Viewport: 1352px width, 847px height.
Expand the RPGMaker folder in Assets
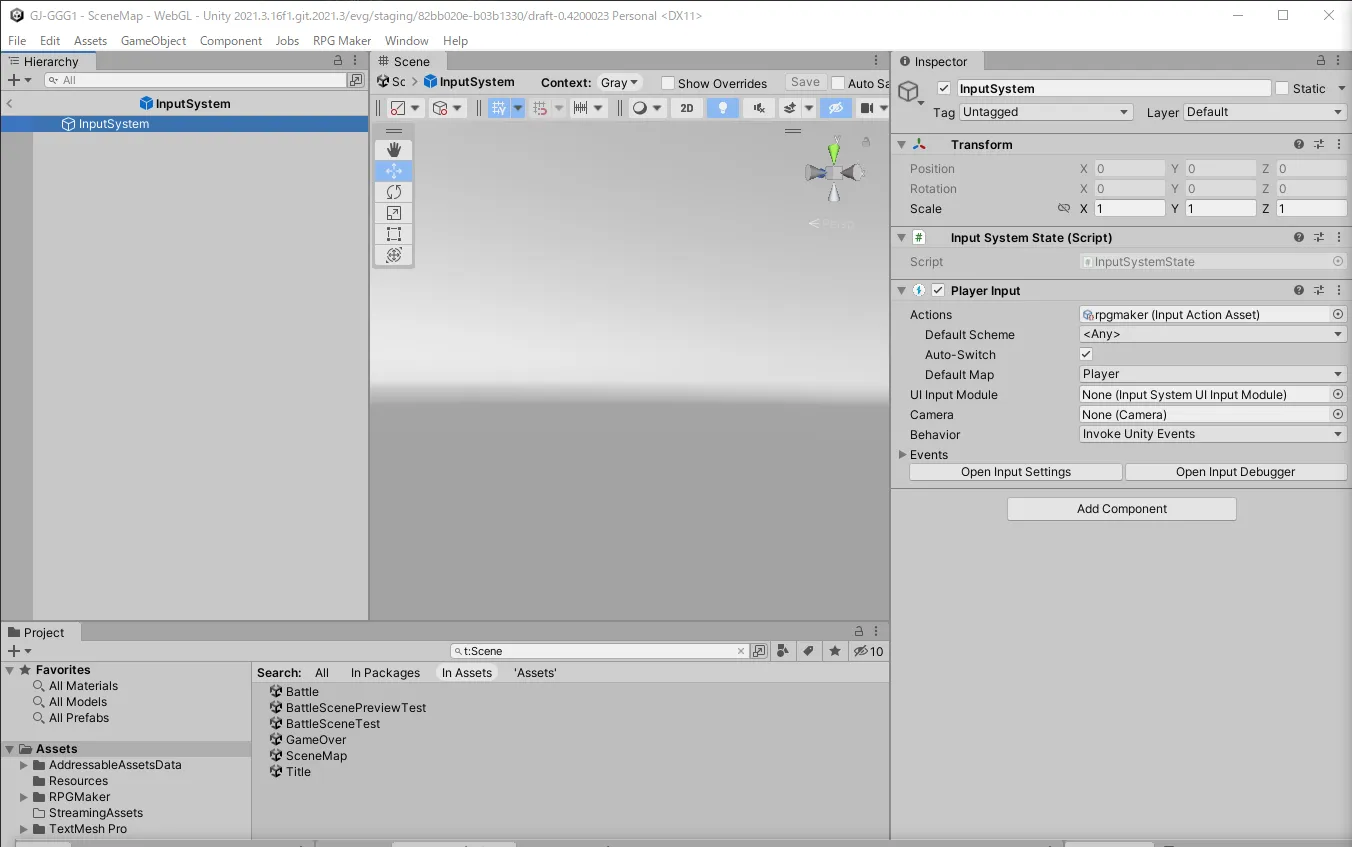[24, 797]
